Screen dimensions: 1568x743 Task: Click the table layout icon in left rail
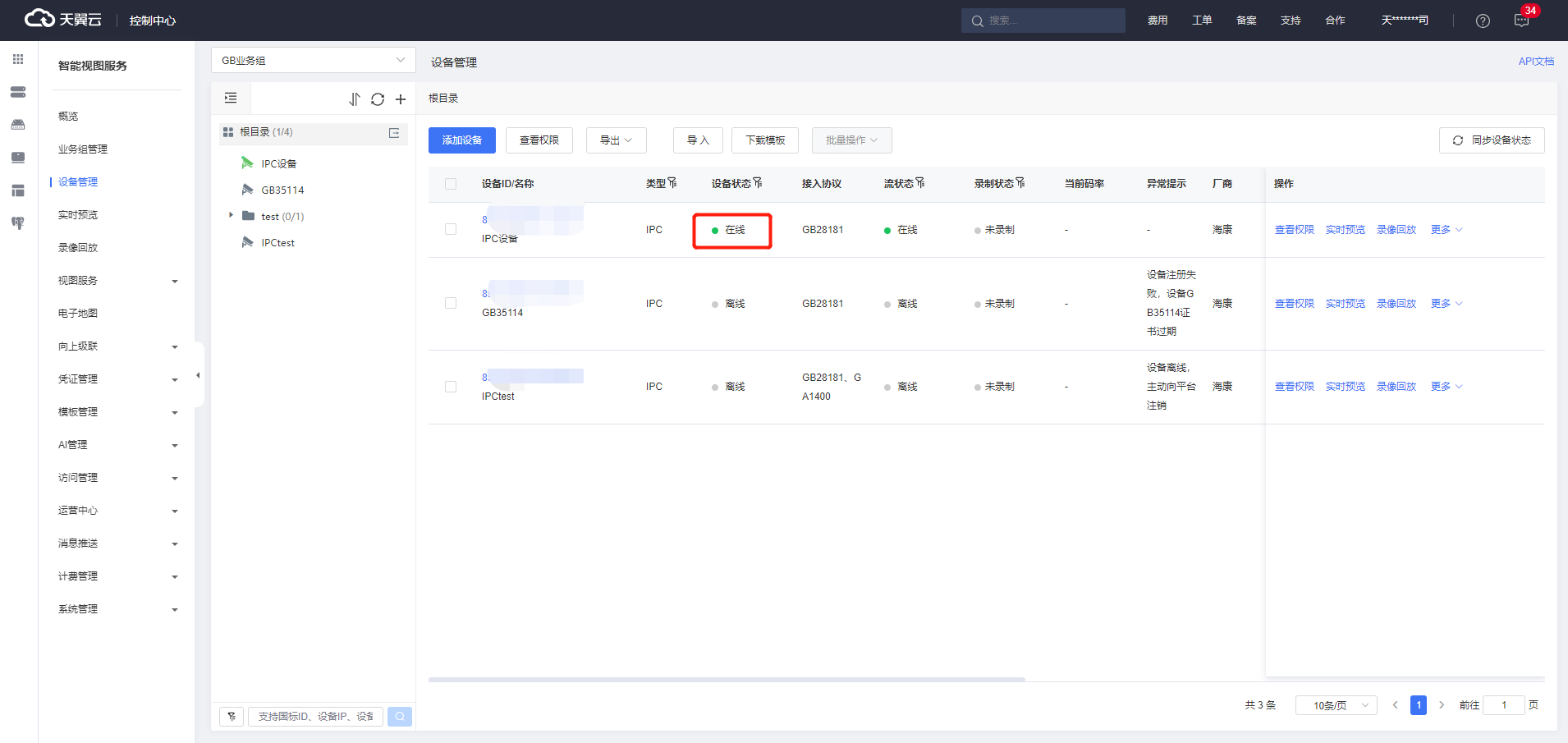point(18,190)
